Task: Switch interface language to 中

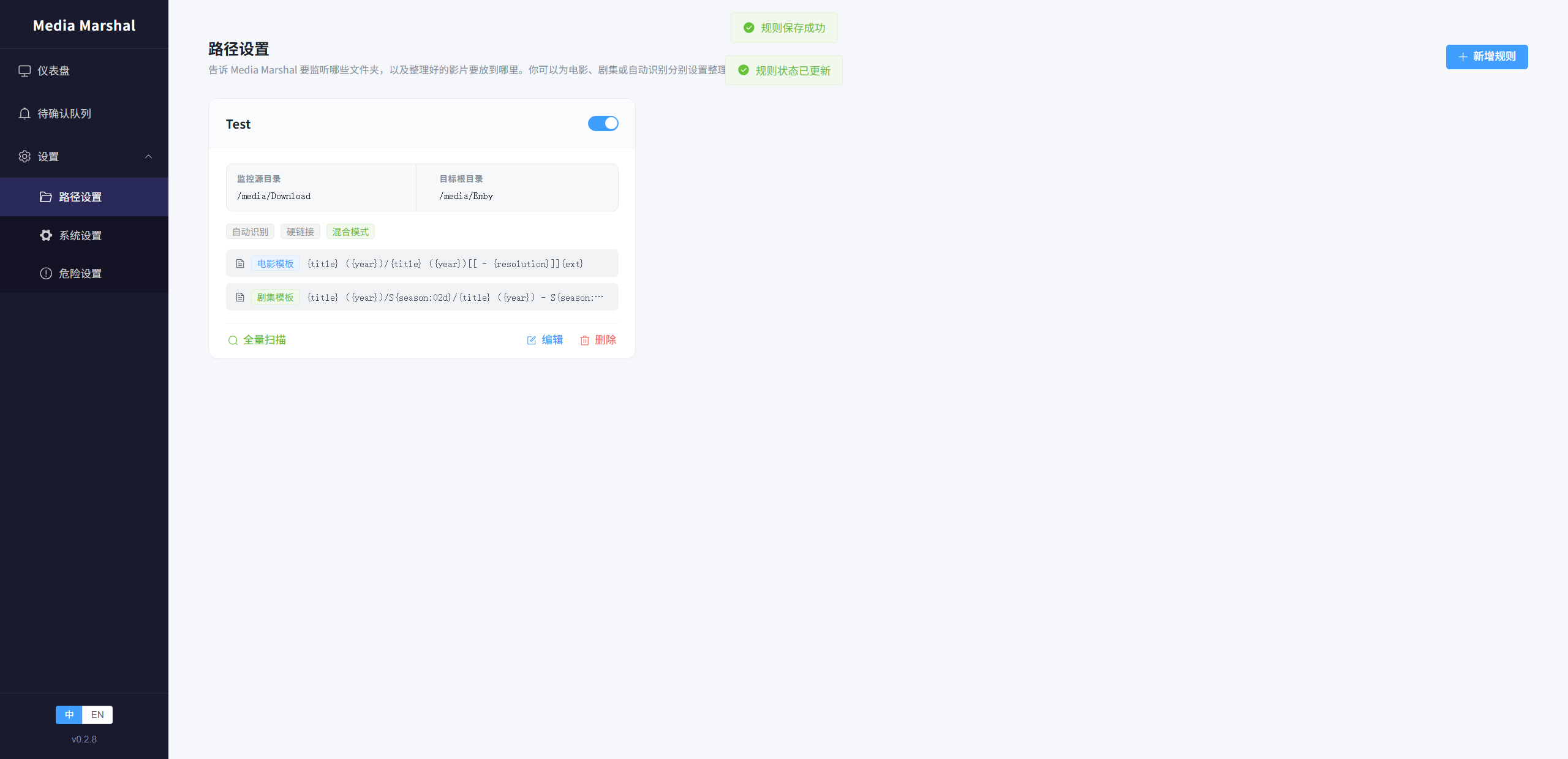Action: pyautogui.click(x=69, y=714)
